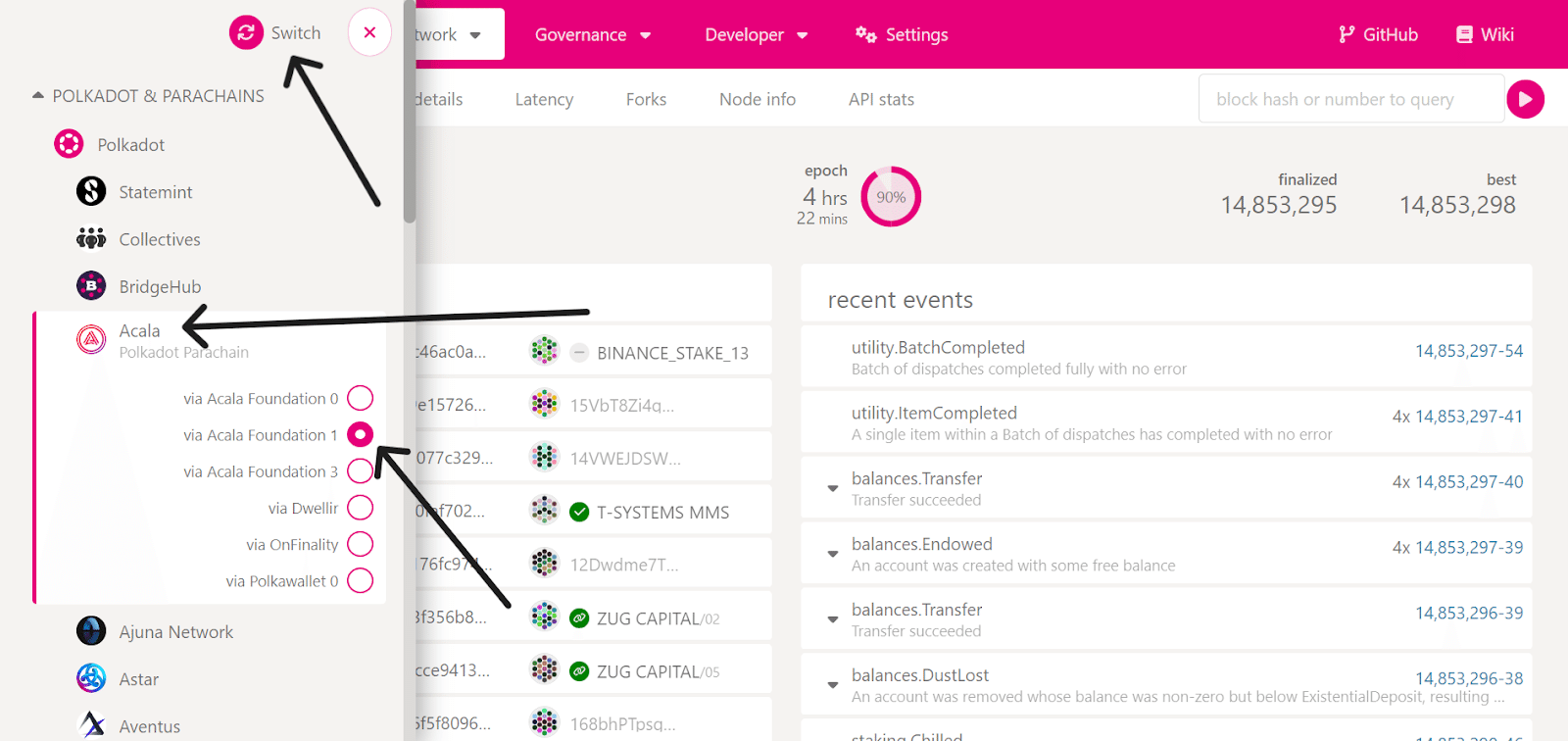The image size is (1568, 741).
Task: Click the best block number 14,853,298
Action: click(x=1457, y=205)
